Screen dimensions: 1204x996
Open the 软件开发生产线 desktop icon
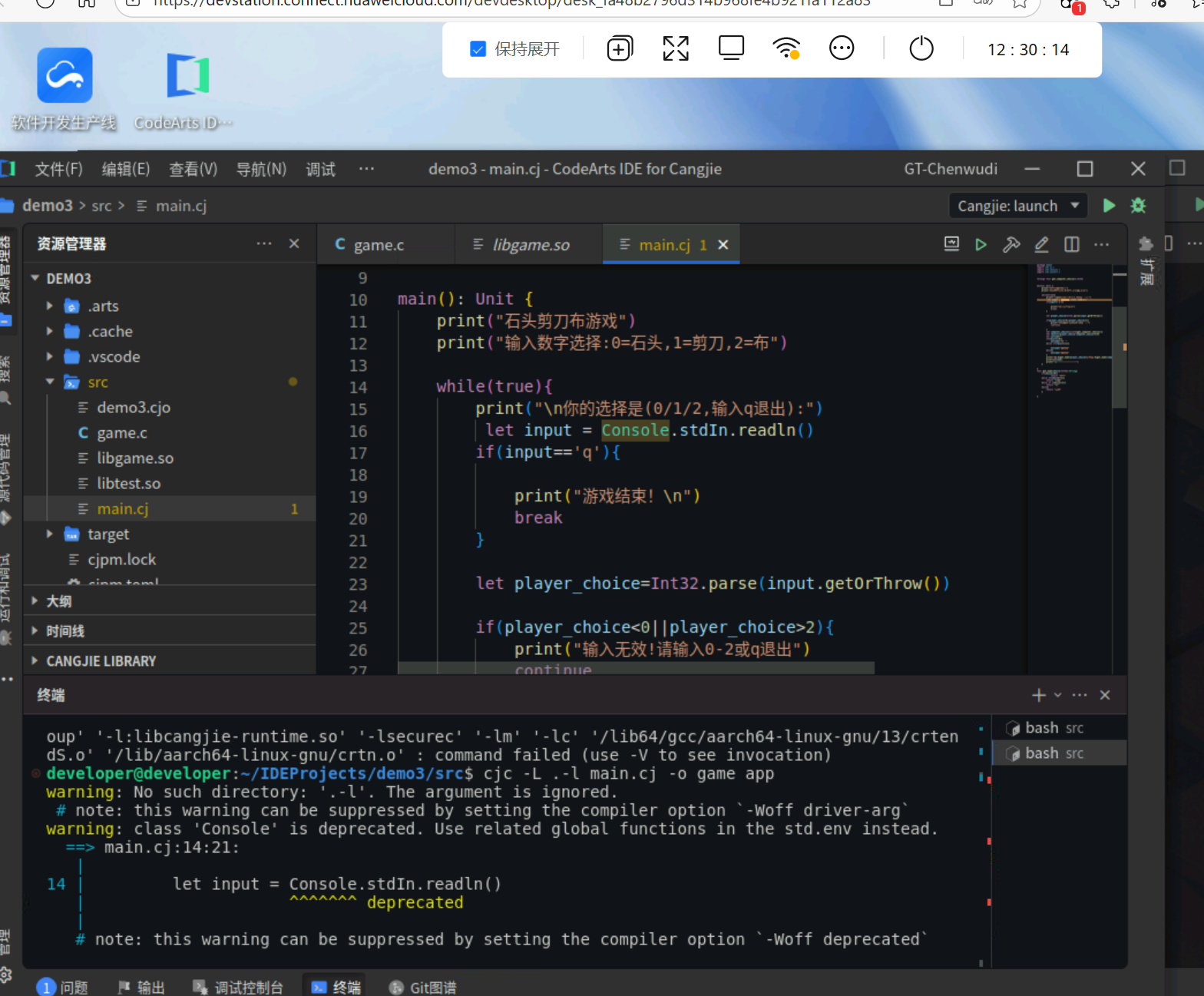[x=64, y=89]
